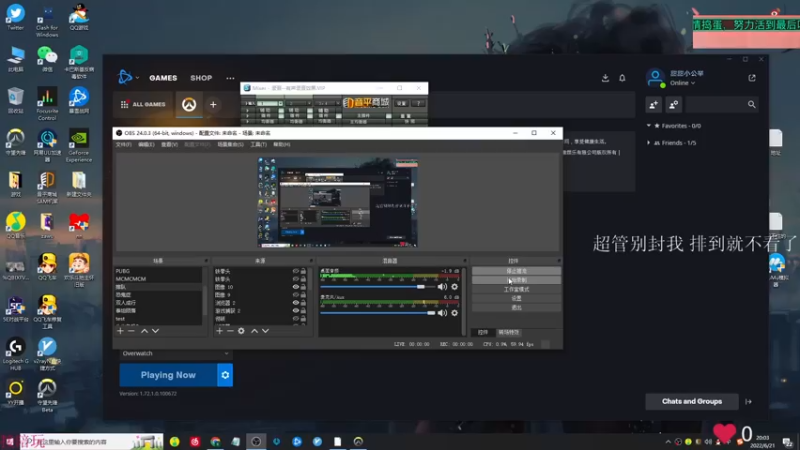Add a new source in OBS
This screenshot has height=450, width=800.
coord(219,331)
